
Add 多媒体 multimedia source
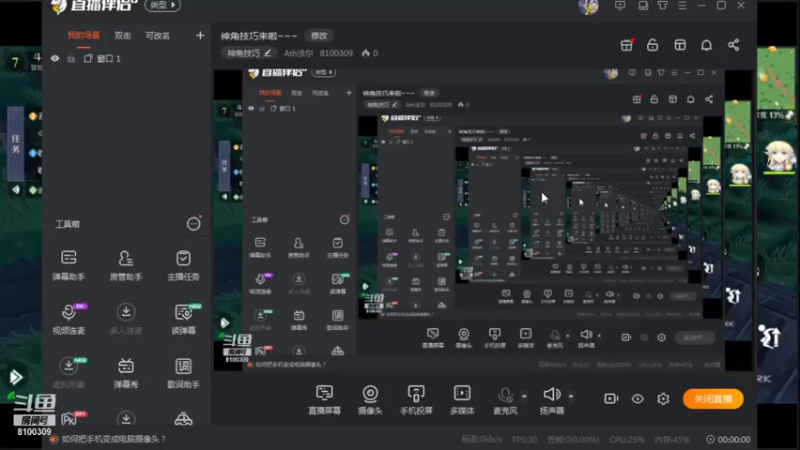point(462,399)
